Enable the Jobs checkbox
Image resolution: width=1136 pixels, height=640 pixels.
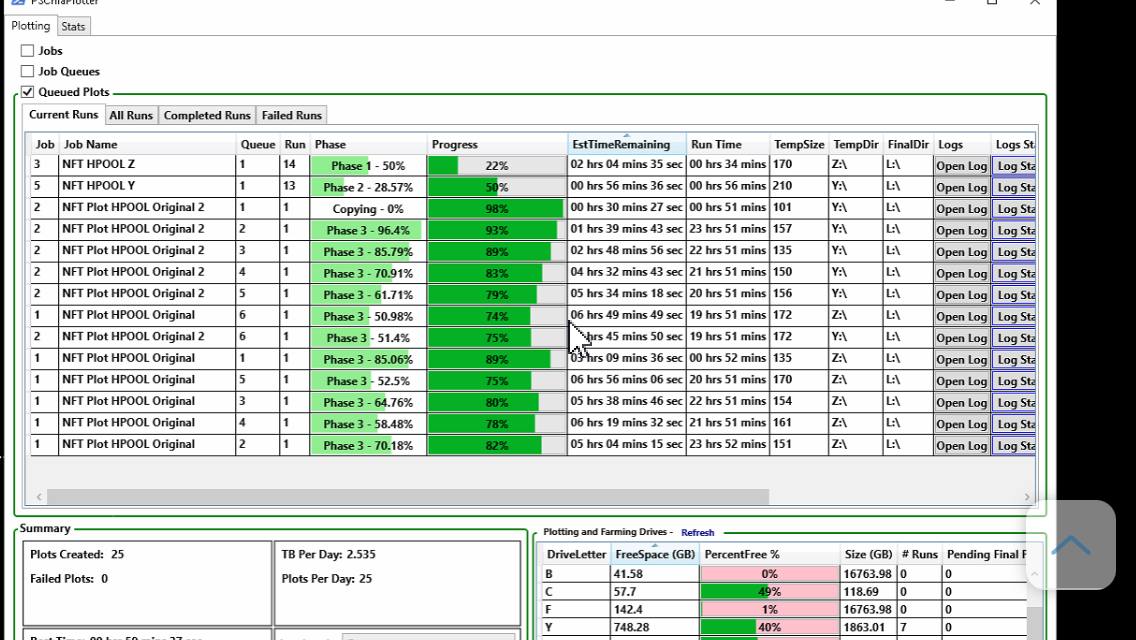[28, 51]
